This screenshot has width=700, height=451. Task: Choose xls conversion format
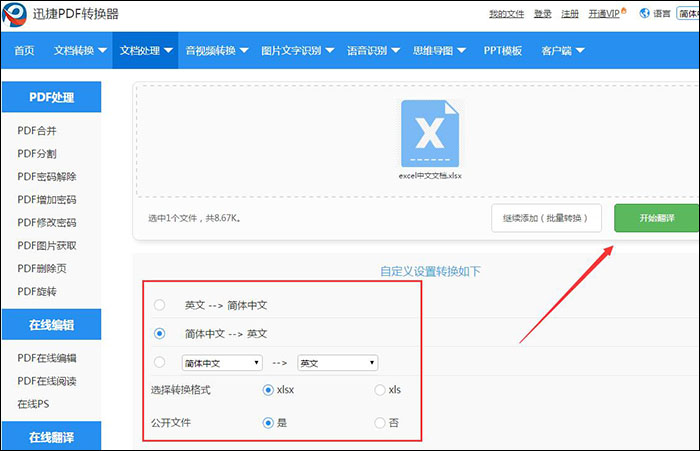tap(380, 390)
